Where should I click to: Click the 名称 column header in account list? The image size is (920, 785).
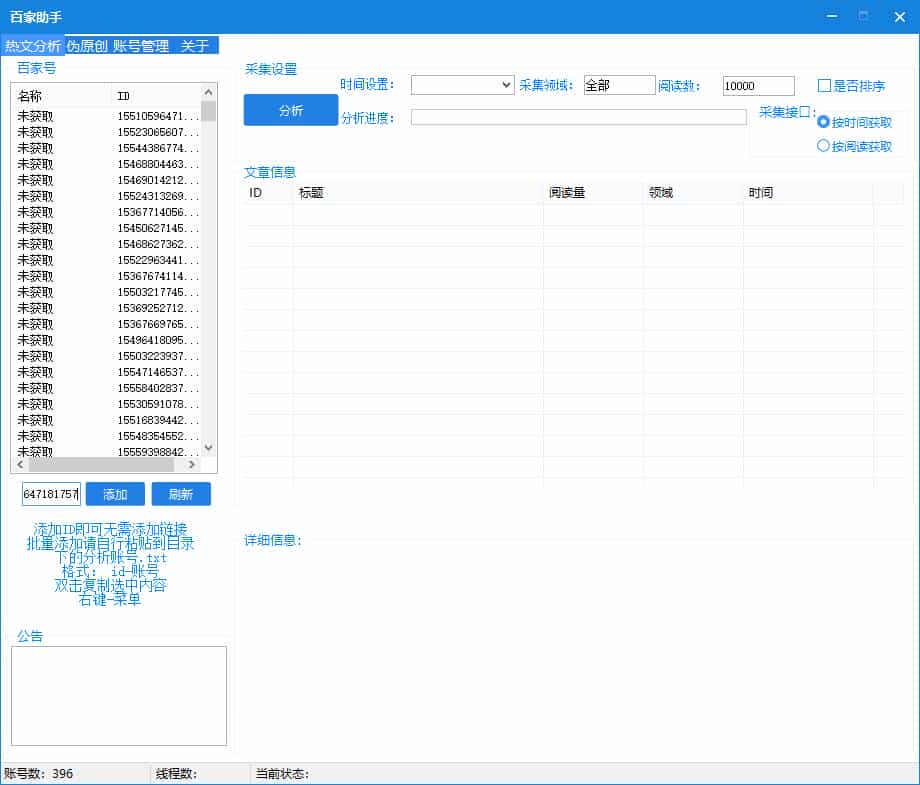60,96
